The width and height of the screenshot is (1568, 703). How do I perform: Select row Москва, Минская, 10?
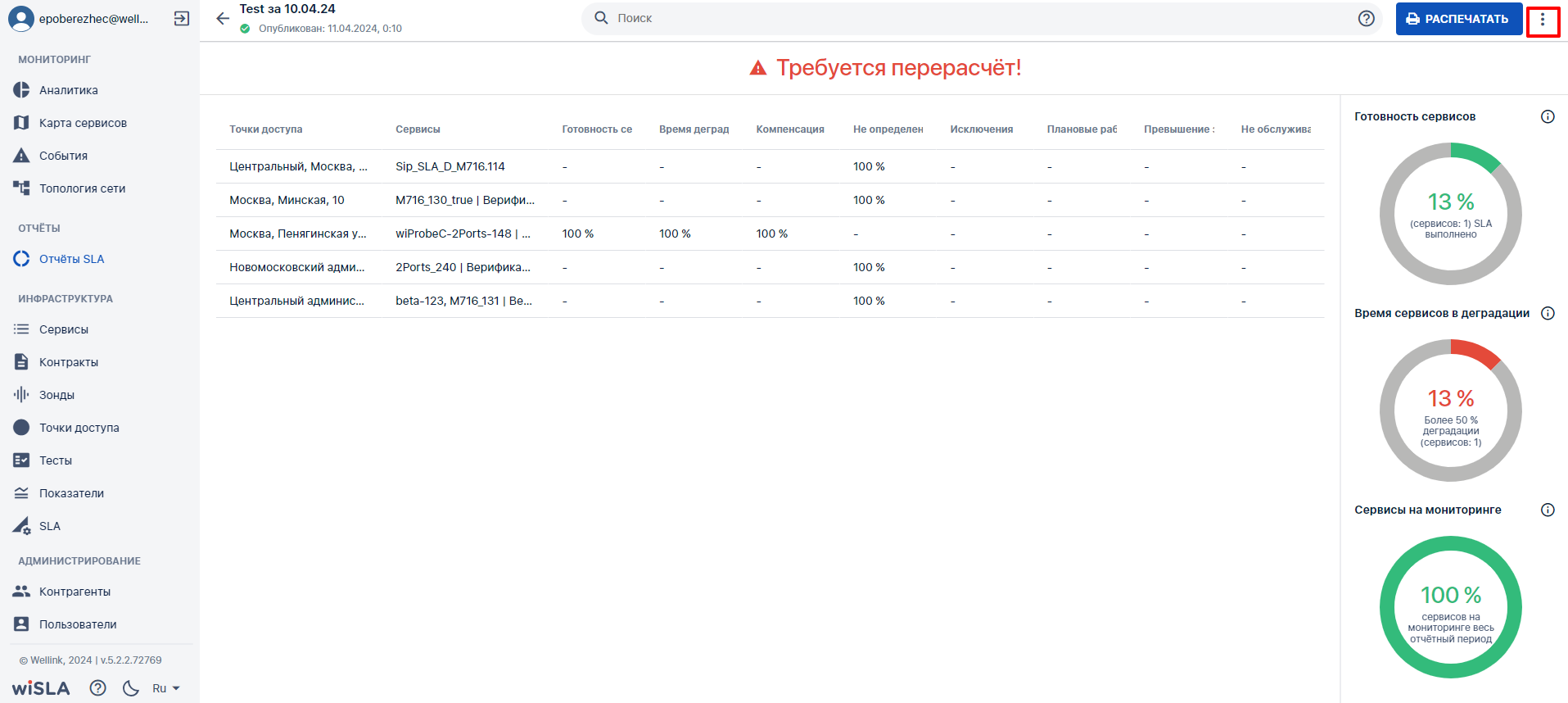tap(770, 200)
